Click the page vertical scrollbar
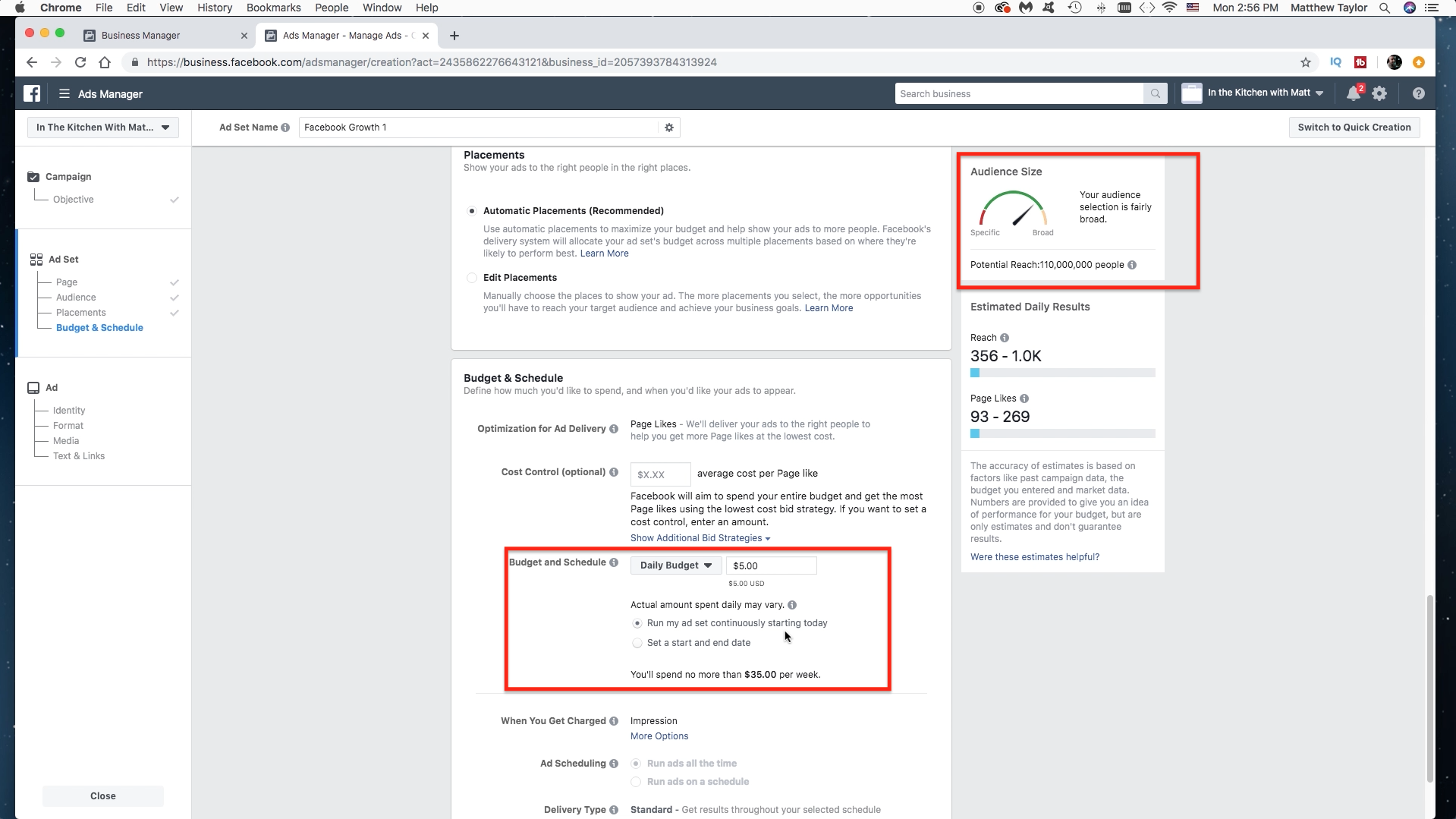The height and width of the screenshot is (819, 1456). click(1430, 688)
